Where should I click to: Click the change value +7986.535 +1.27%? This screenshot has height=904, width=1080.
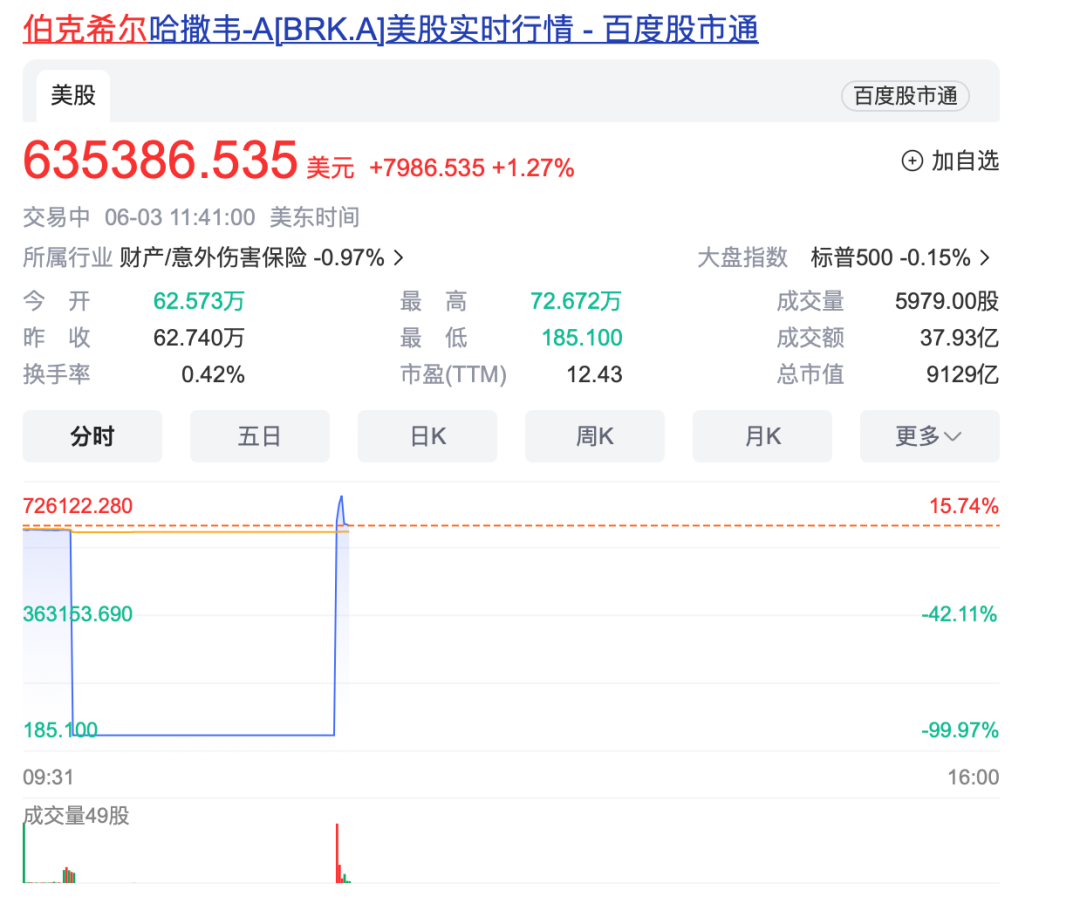pos(472,168)
